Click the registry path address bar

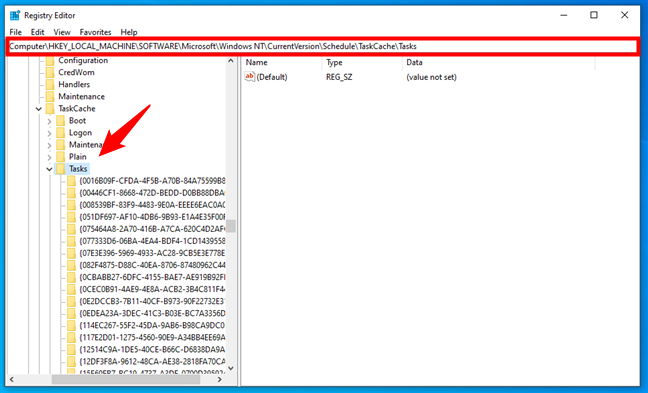click(323, 46)
